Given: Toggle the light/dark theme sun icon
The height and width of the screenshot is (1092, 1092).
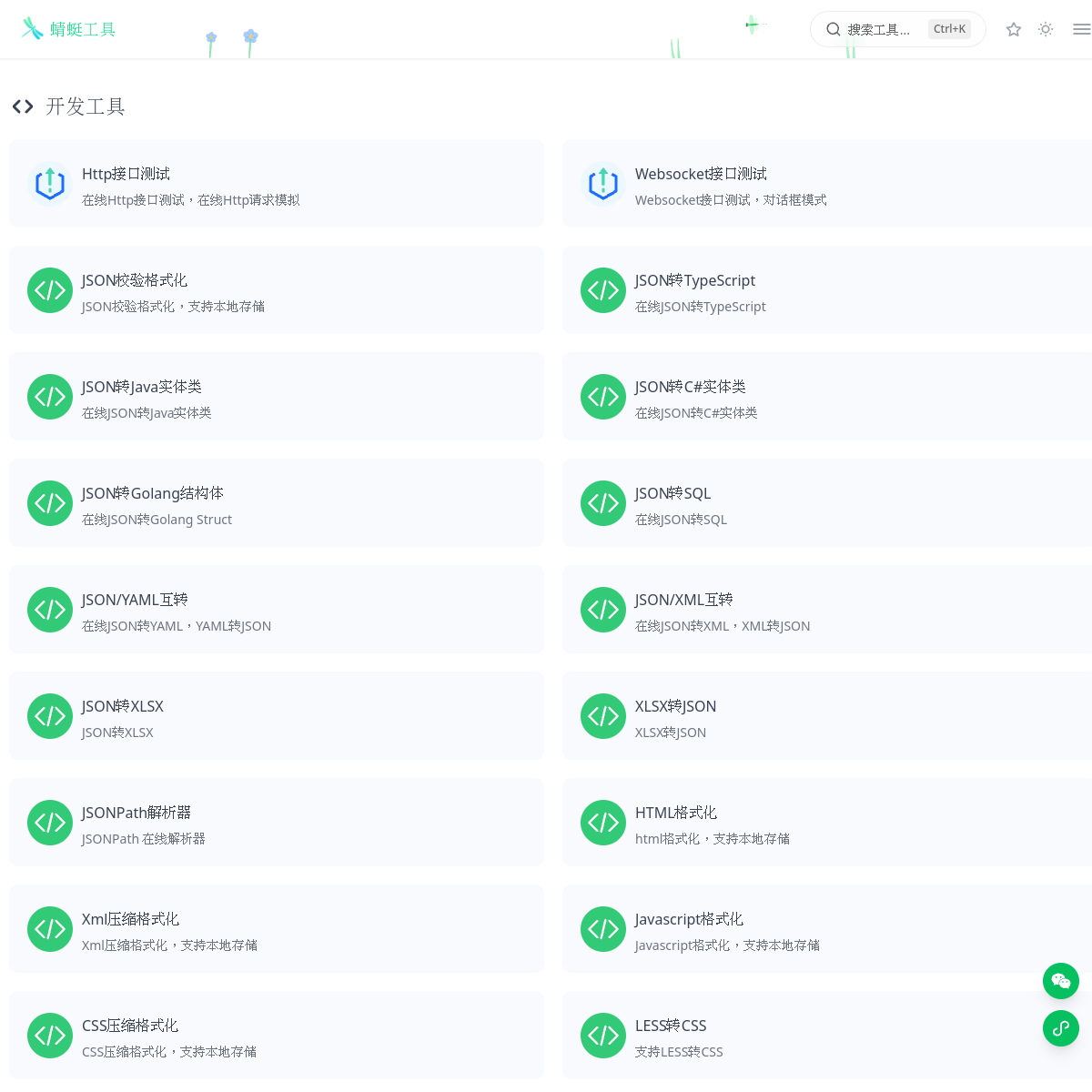Looking at the screenshot, I should pyautogui.click(x=1046, y=29).
